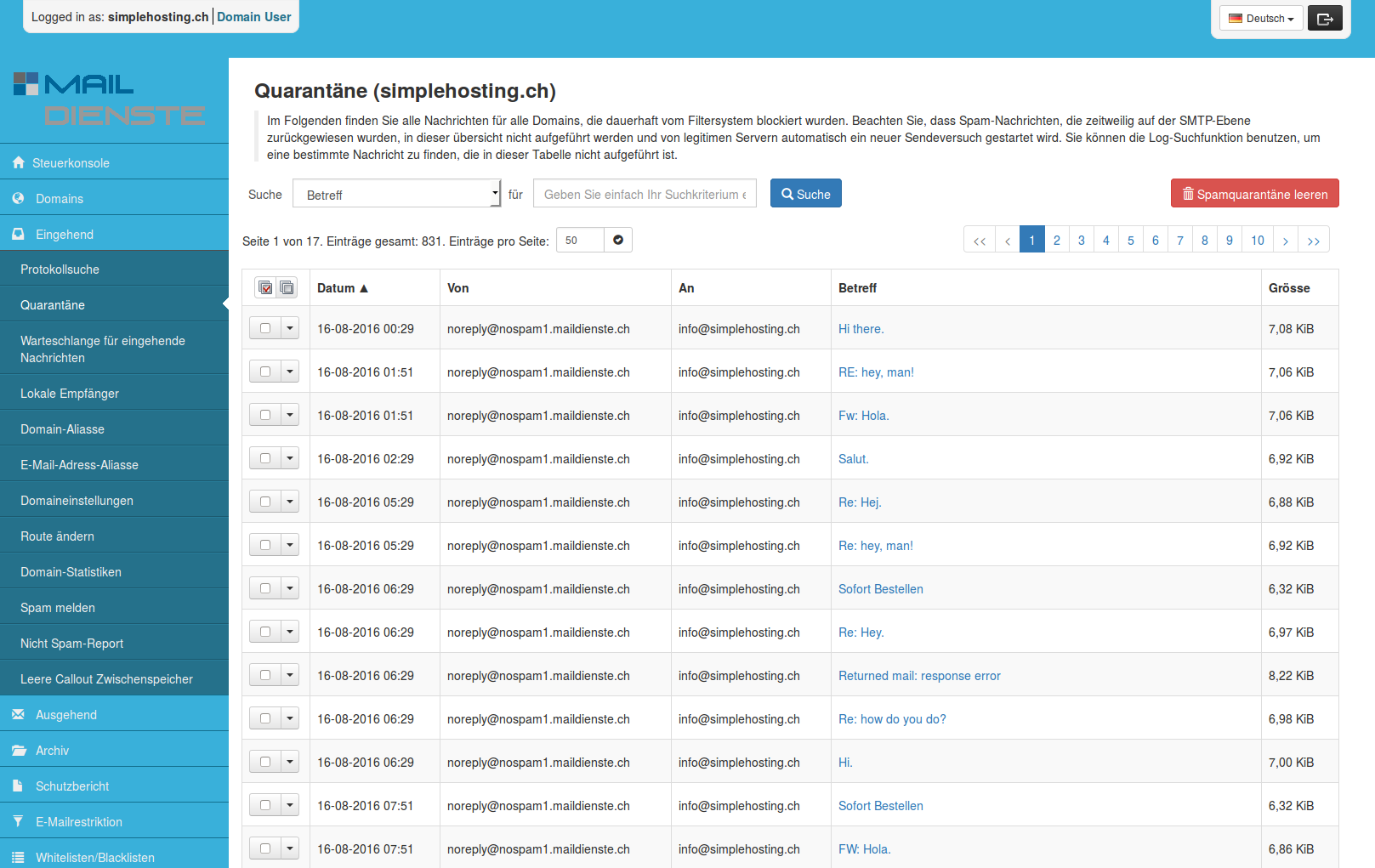
Task: Open Domains globe icon in sidebar
Action: [19, 199]
